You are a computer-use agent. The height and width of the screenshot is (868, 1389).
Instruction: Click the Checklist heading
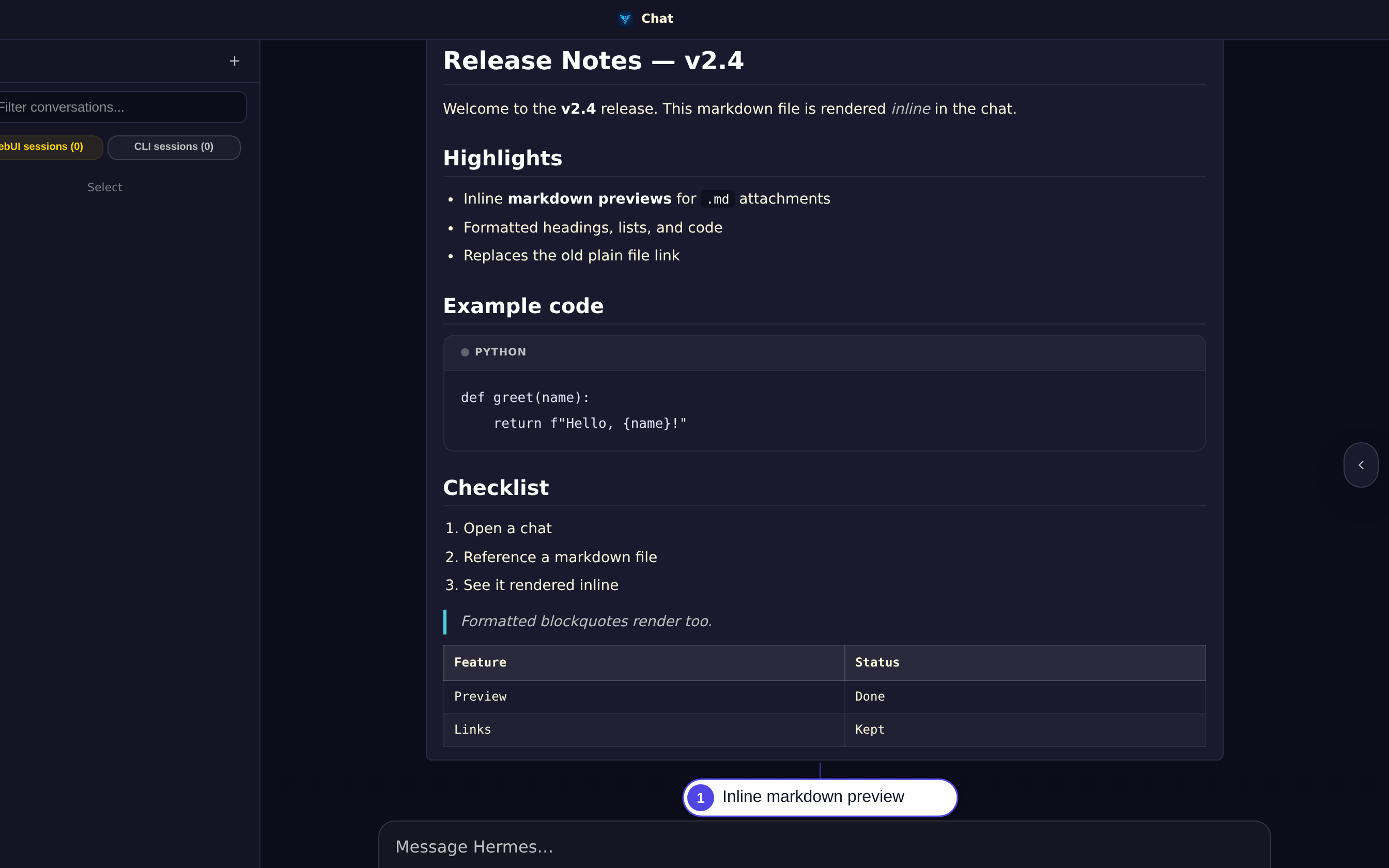click(496, 487)
